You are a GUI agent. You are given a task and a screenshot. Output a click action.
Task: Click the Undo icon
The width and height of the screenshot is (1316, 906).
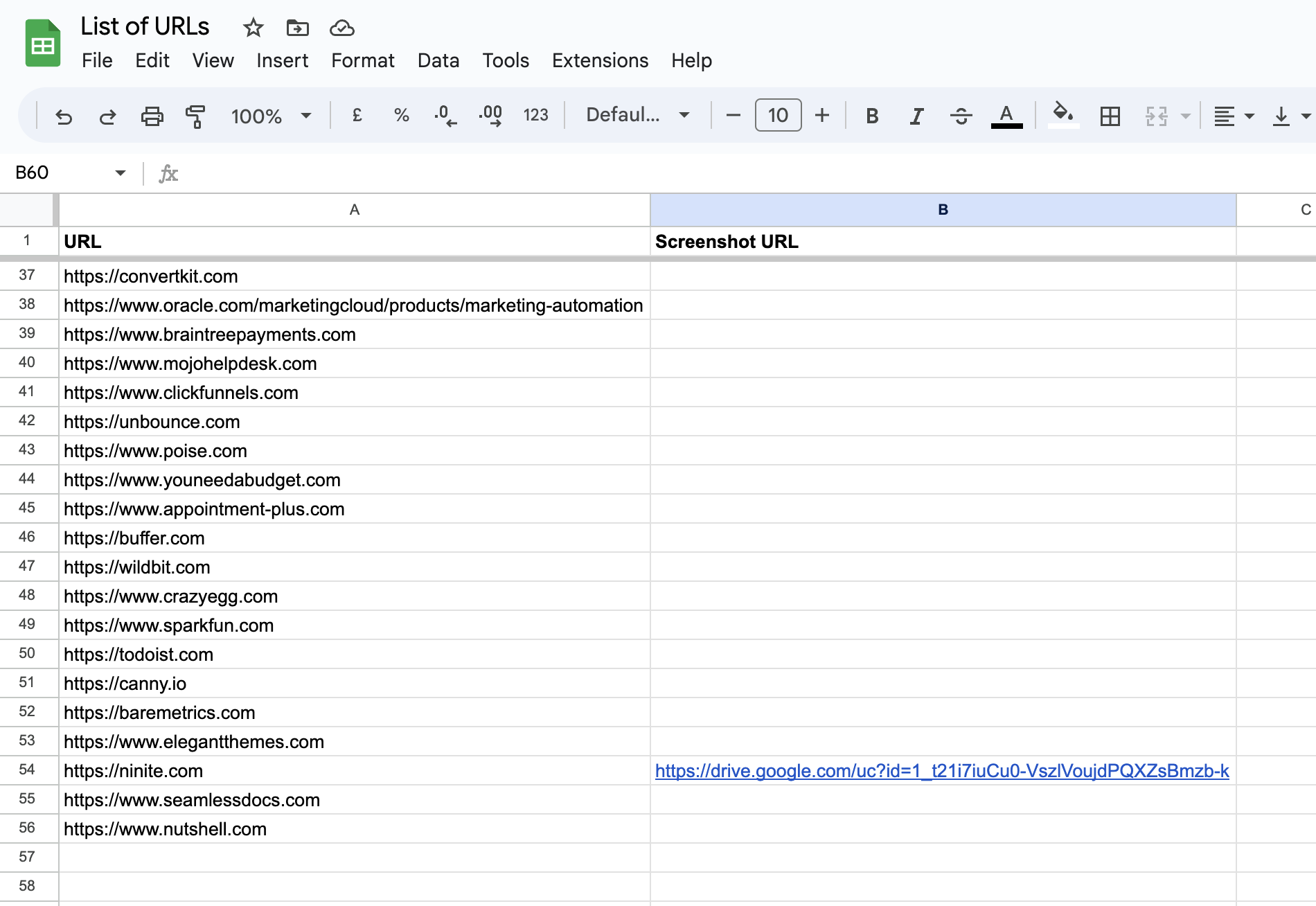point(64,116)
